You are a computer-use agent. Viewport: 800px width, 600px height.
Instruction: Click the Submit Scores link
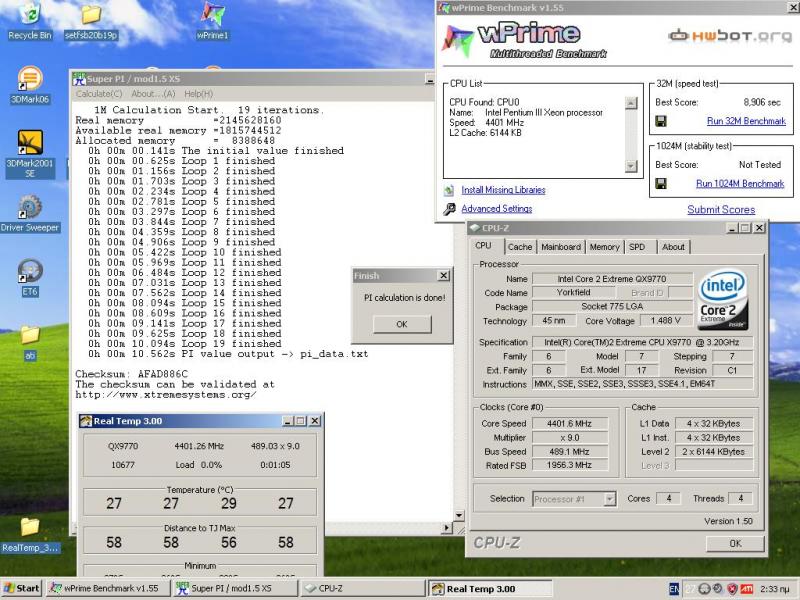(x=721, y=210)
